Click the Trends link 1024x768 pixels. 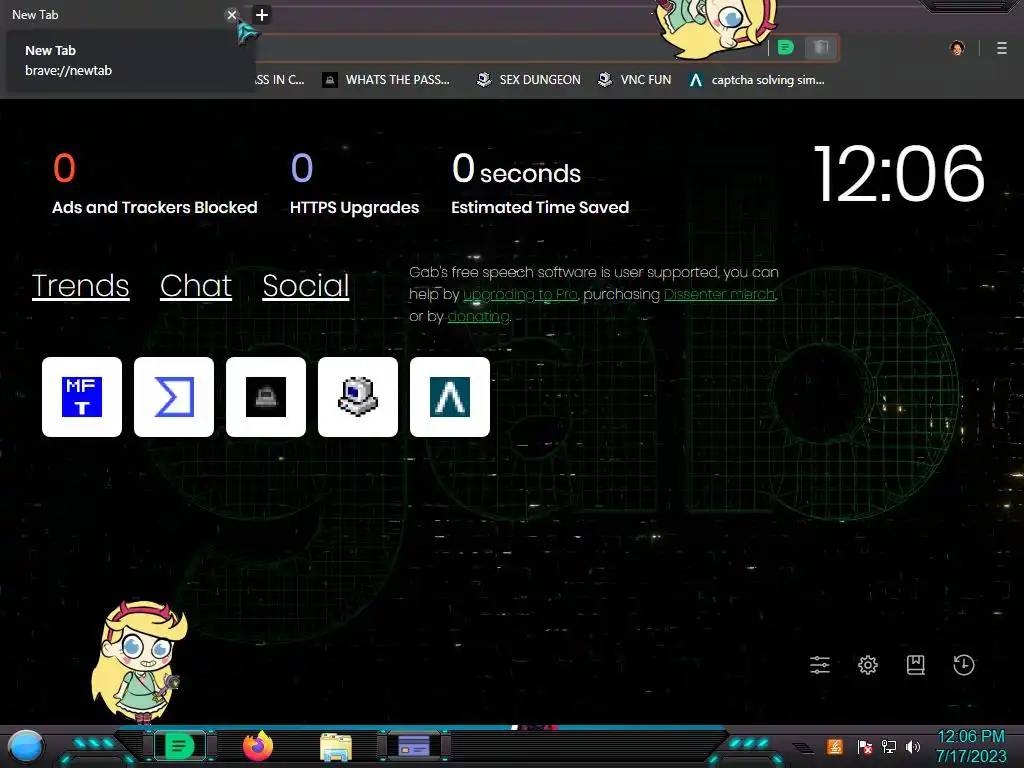point(80,285)
